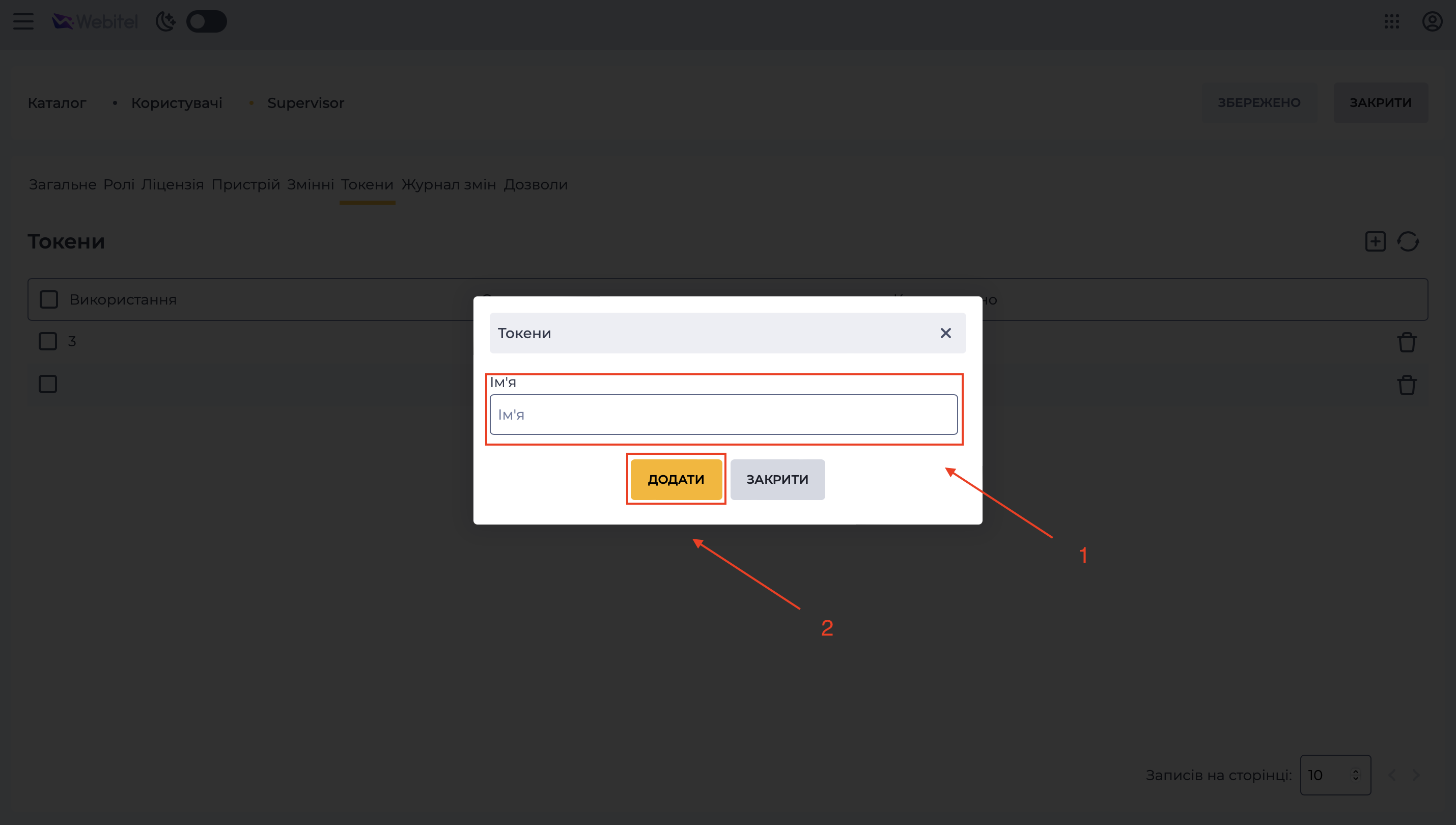Go to the previous page
1456x825 pixels.
[x=1392, y=775]
